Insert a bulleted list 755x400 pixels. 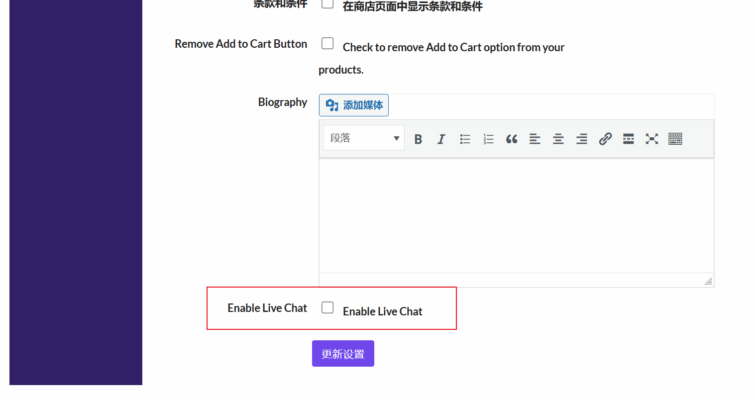[x=465, y=139]
